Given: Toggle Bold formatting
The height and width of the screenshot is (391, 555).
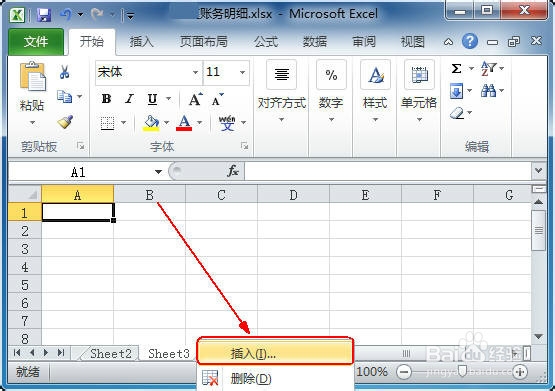Looking at the screenshot, I should coord(106,99).
